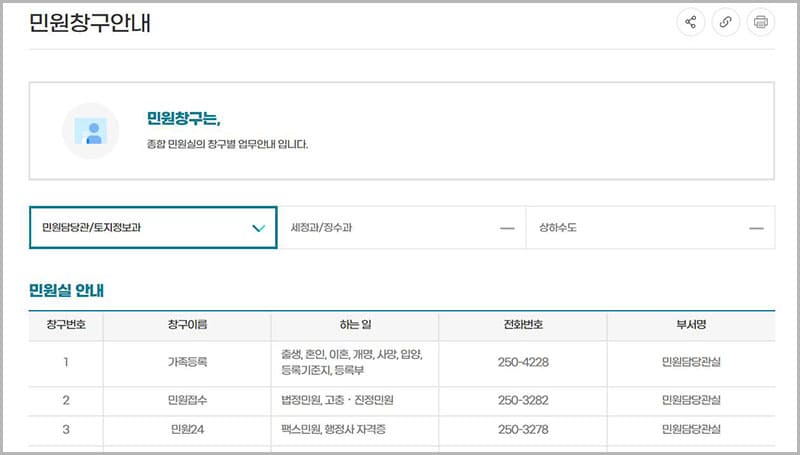Image resolution: width=800 pixels, height=455 pixels.
Task: Click the 상하수도 tab label
Action: (x=558, y=228)
